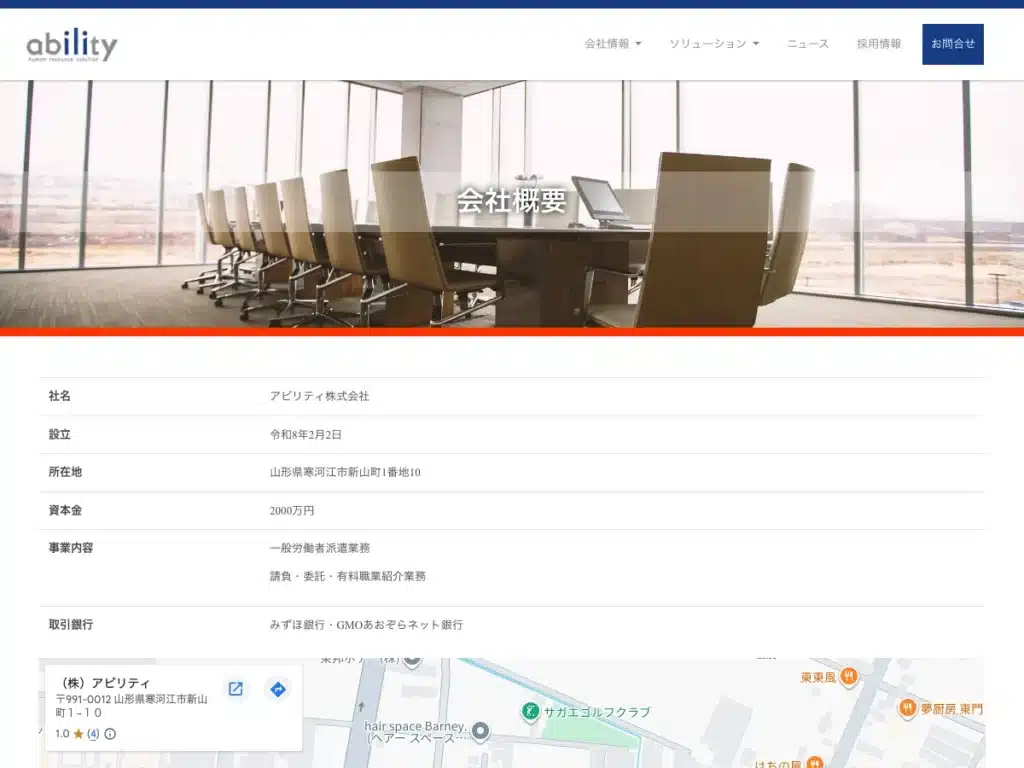Click the 1.0 star rating in map card
This screenshot has width=1024, height=768.
70,733
